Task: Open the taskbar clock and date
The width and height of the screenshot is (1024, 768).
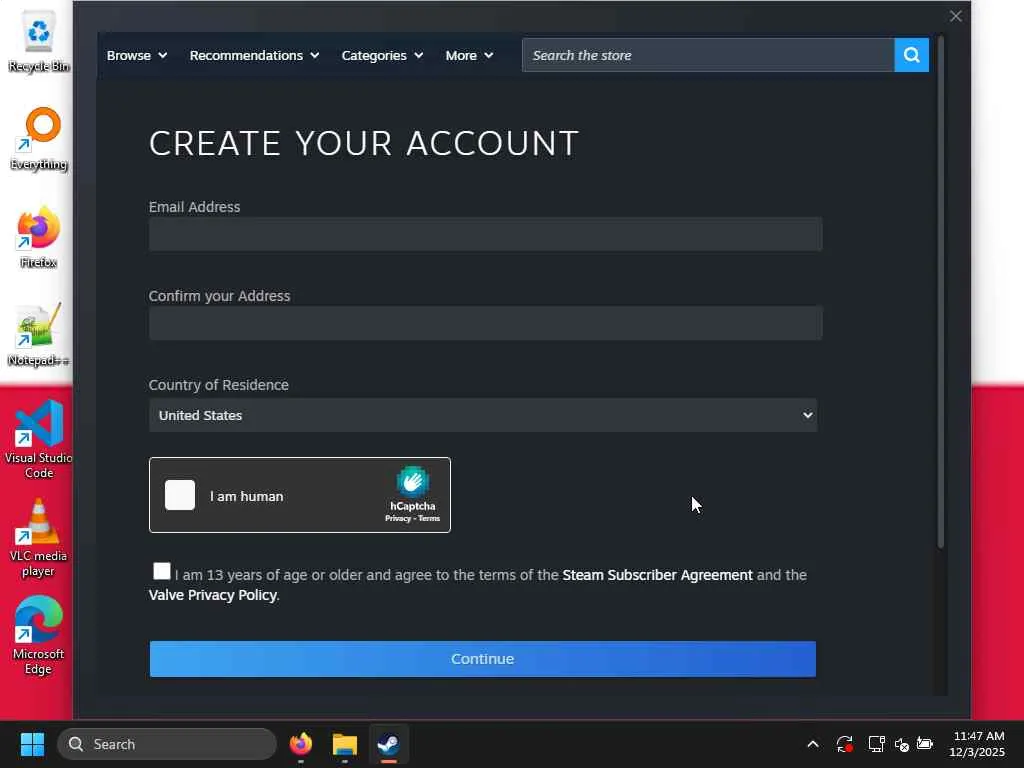Action: (977, 744)
